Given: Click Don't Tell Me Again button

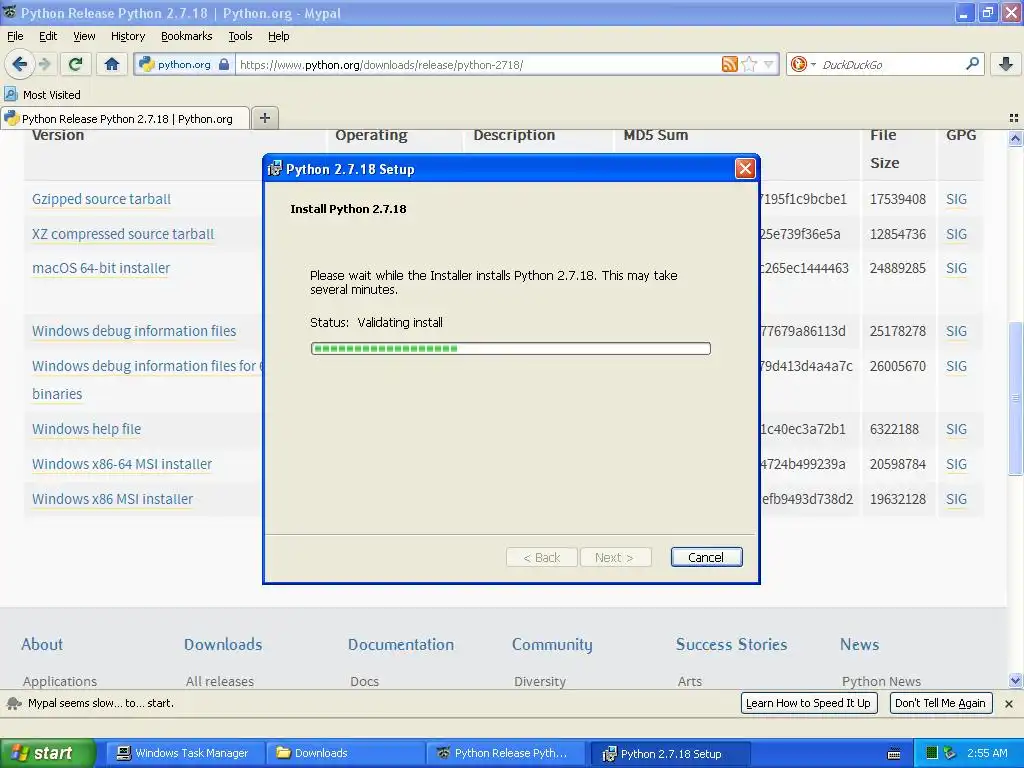Looking at the screenshot, I should (940, 703).
